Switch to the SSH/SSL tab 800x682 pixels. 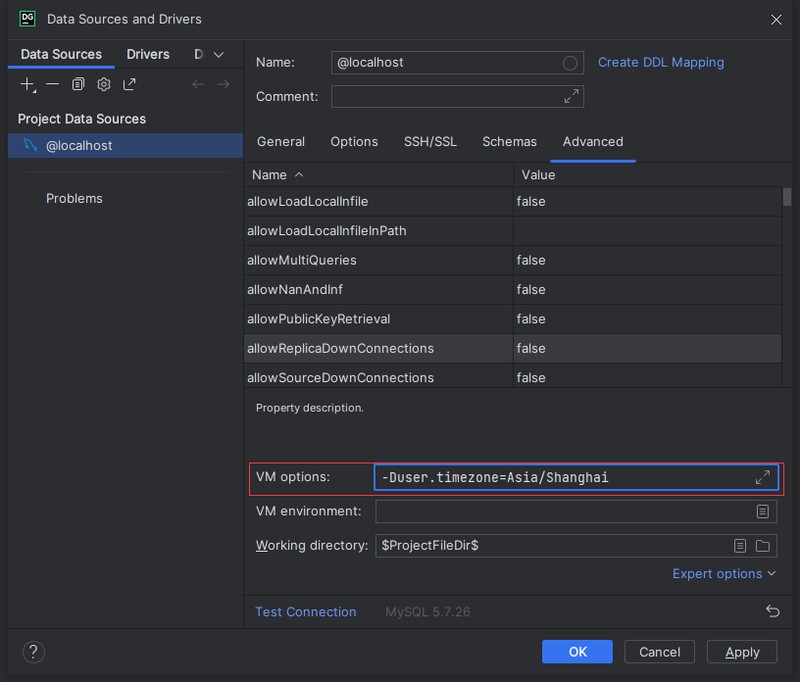[430, 142]
